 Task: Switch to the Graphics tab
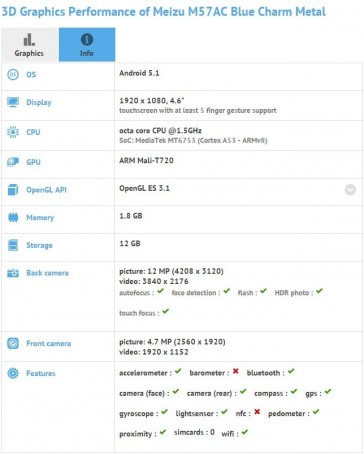[x=30, y=45]
